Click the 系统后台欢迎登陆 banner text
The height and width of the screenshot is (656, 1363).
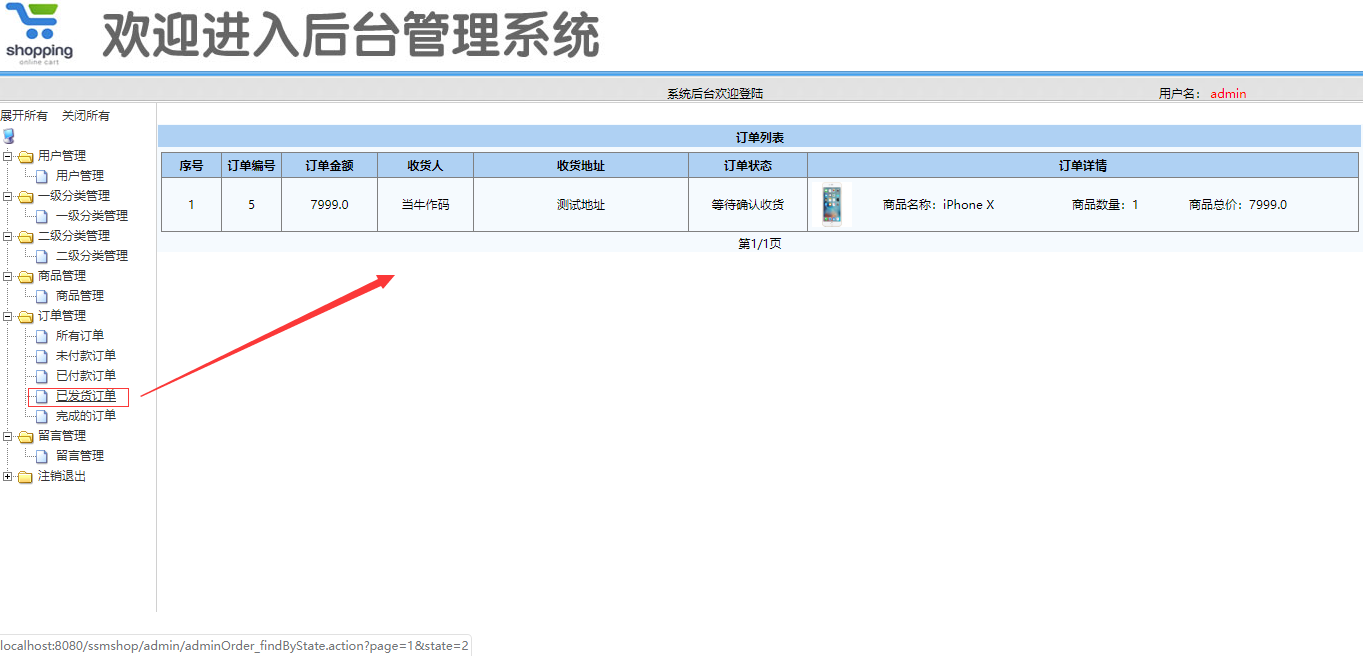[x=715, y=94]
